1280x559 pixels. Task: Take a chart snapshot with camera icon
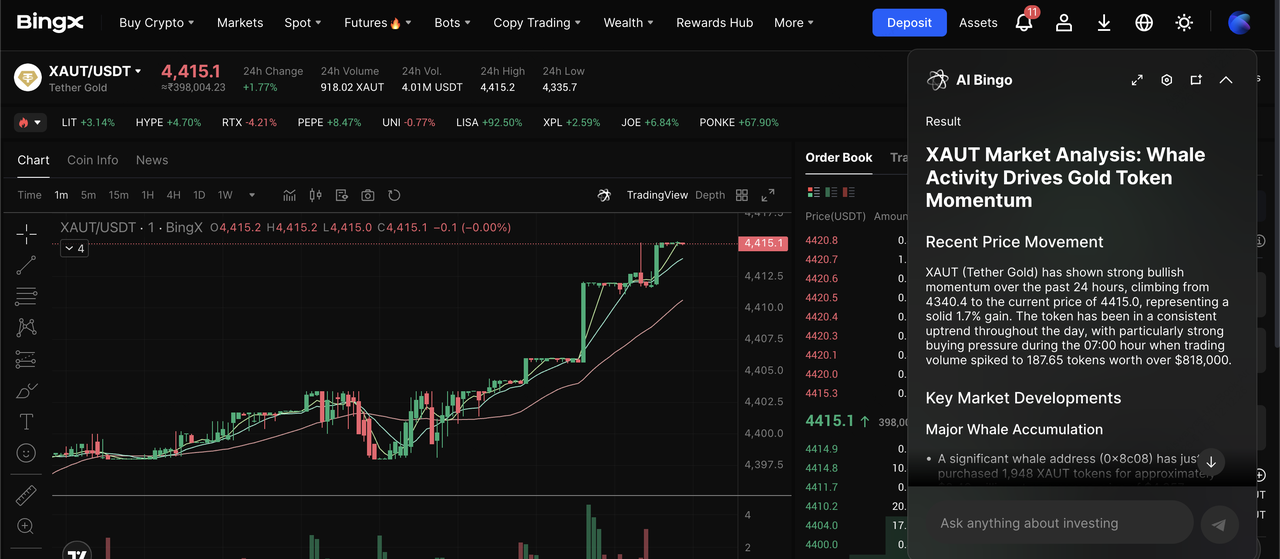click(x=368, y=195)
